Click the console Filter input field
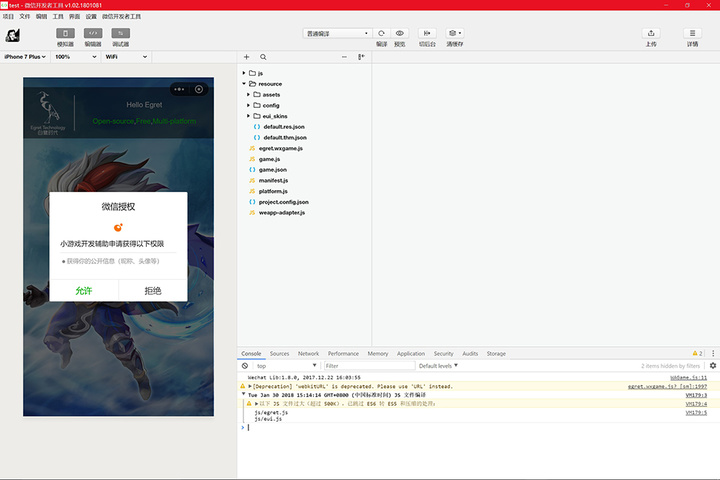The width and height of the screenshot is (720, 480). point(369,366)
